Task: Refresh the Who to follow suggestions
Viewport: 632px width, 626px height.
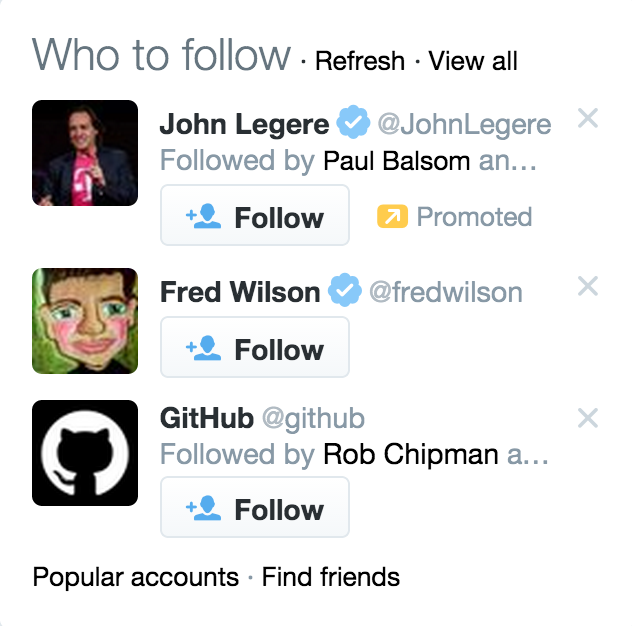Action: point(360,61)
